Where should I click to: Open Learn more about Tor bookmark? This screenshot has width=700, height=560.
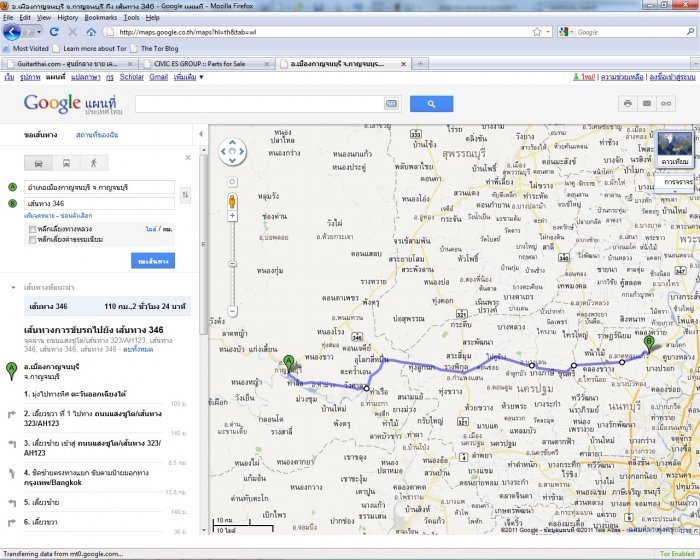coord(91,48)
